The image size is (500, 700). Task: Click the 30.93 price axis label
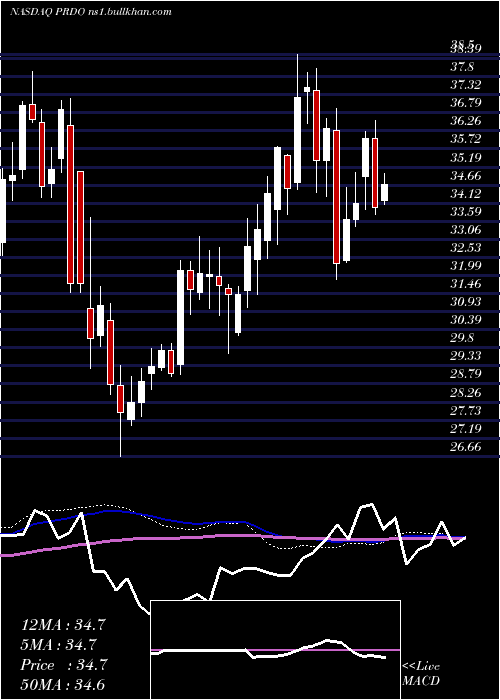tap(466, 302)
